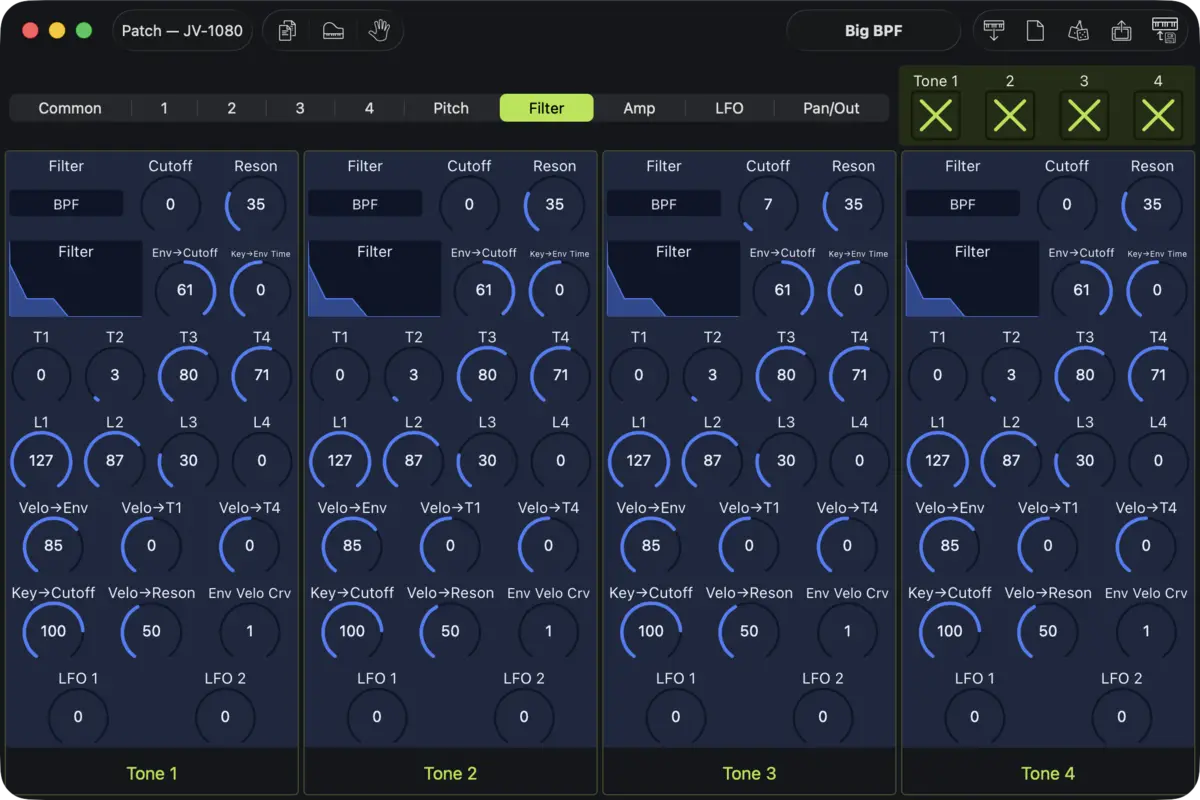Click the Tone 1 T2 knob

click(115, 375)
